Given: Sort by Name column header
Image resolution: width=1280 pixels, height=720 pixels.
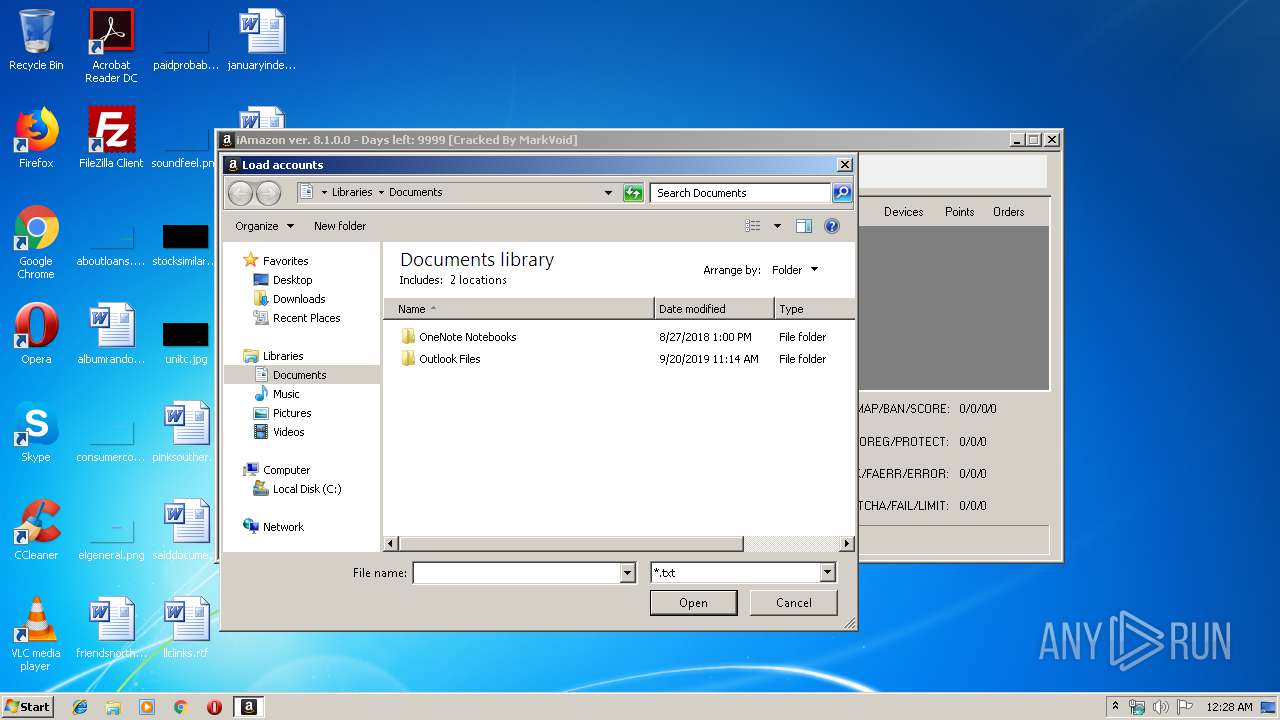Looking at the screenshot, I should pyautogui.click(x=519, y=309).
